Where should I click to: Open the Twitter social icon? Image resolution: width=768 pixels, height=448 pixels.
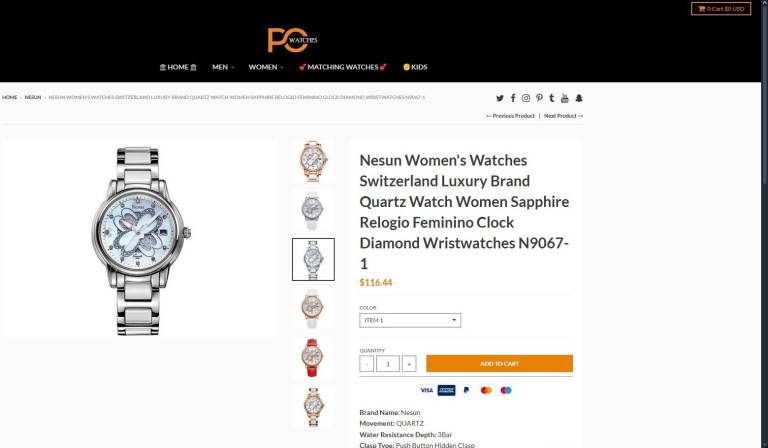[x=500, y=98]
